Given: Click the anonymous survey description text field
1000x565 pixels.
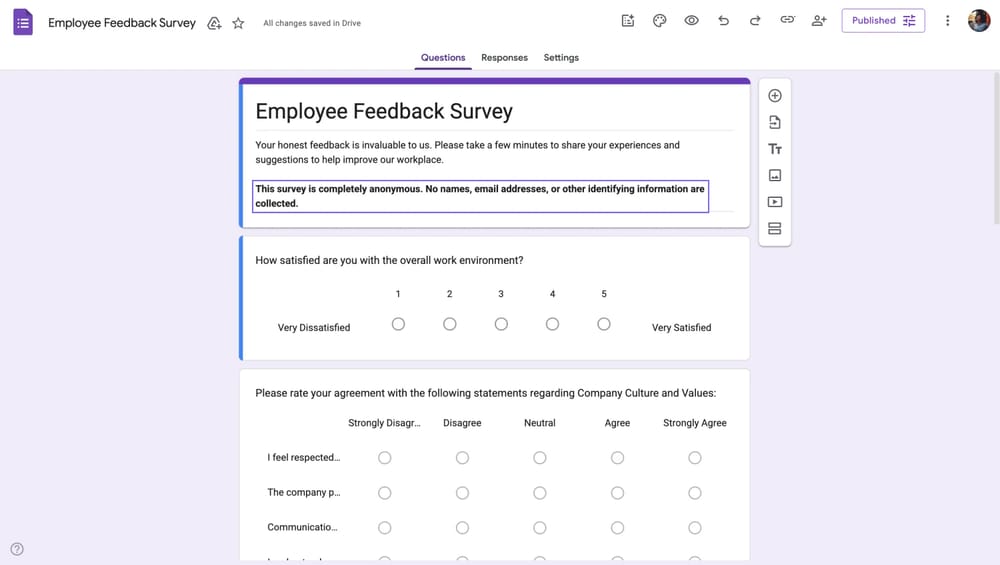Looking at the screenshot, I should click(x=480, y=196).
